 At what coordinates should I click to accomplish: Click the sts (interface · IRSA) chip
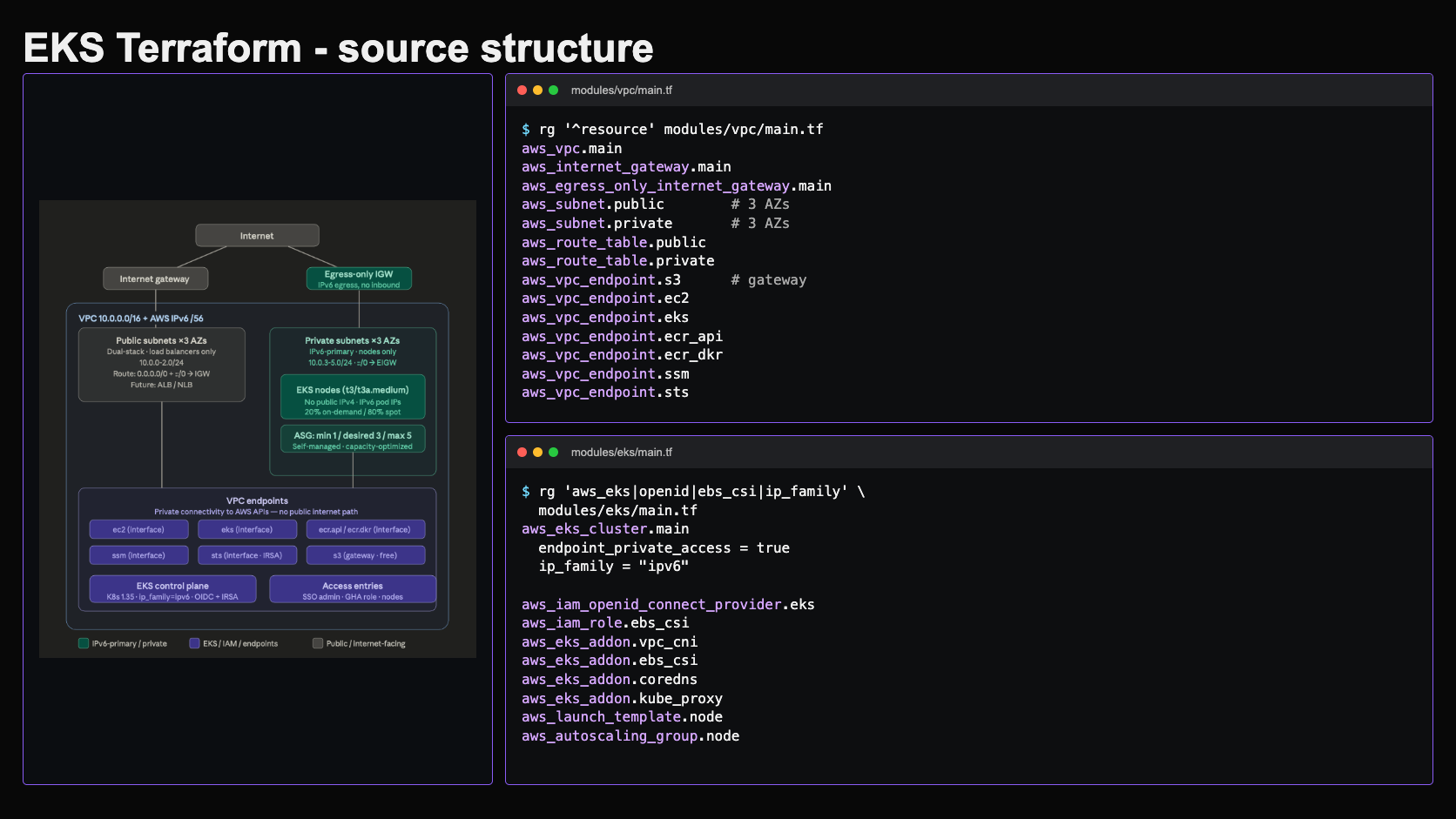(247, 555)
